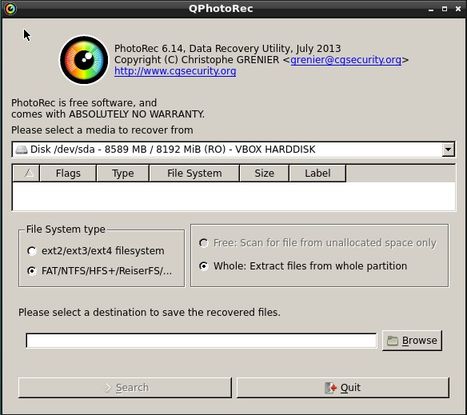Open the http://www.cgsecurity.org link

coord(175,71)
